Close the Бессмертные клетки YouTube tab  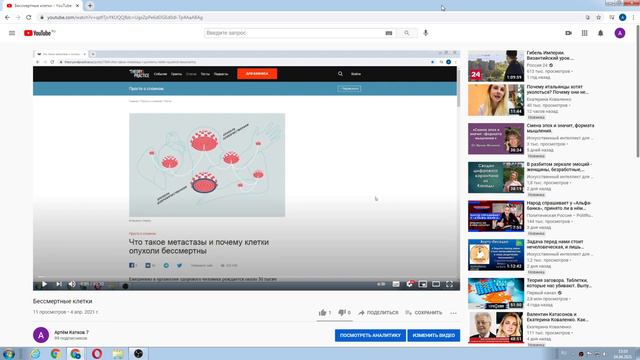point(78,6)
